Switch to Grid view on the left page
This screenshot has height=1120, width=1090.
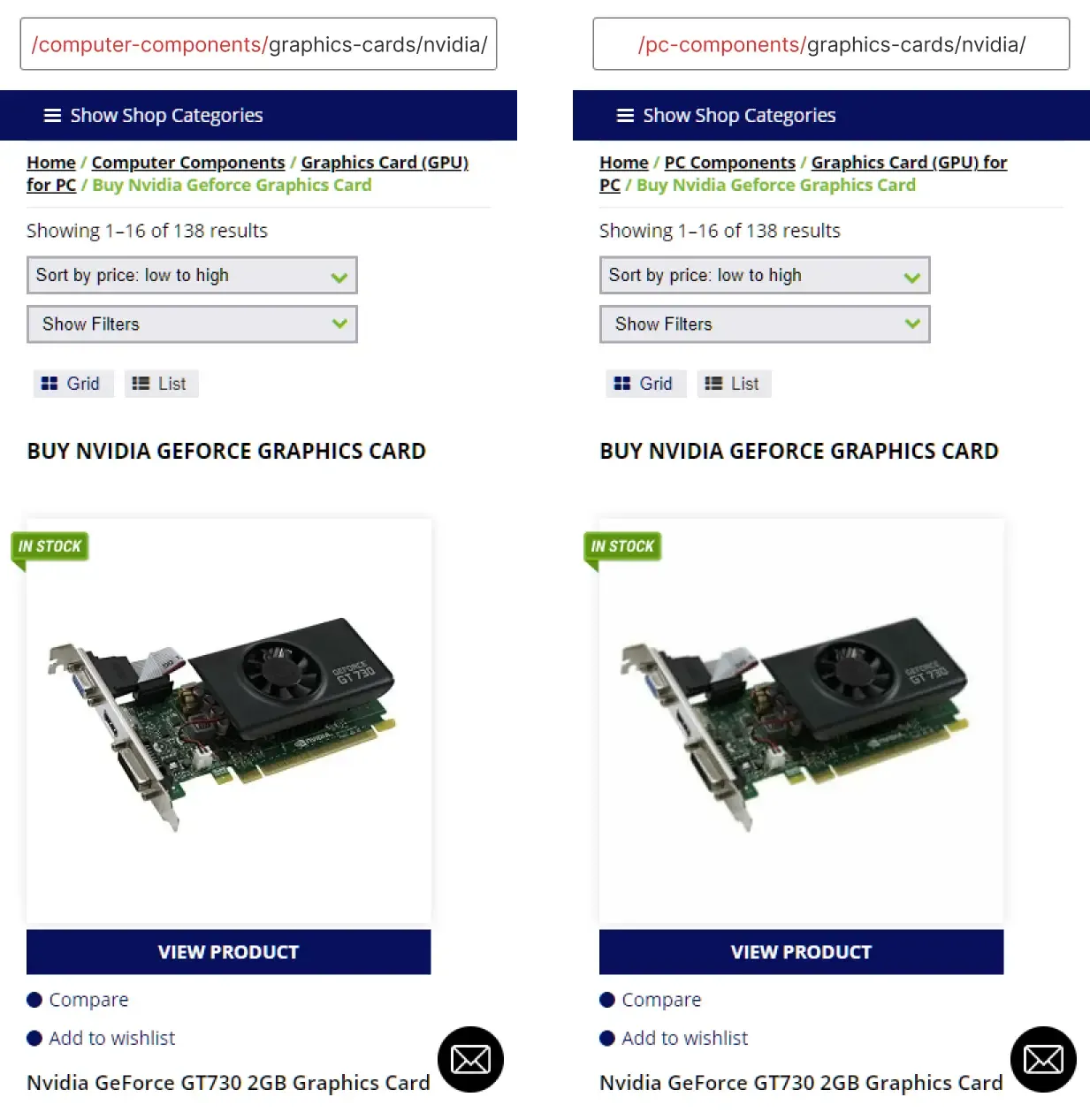click(73, 384)
